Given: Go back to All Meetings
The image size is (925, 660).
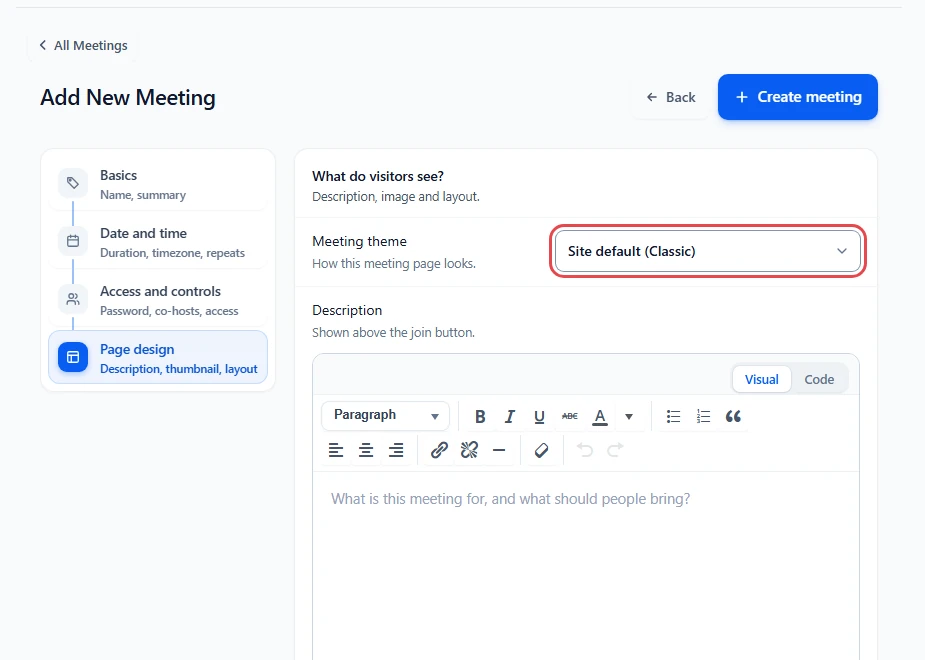Looking at the screenshot, I should tap(83, 45).
